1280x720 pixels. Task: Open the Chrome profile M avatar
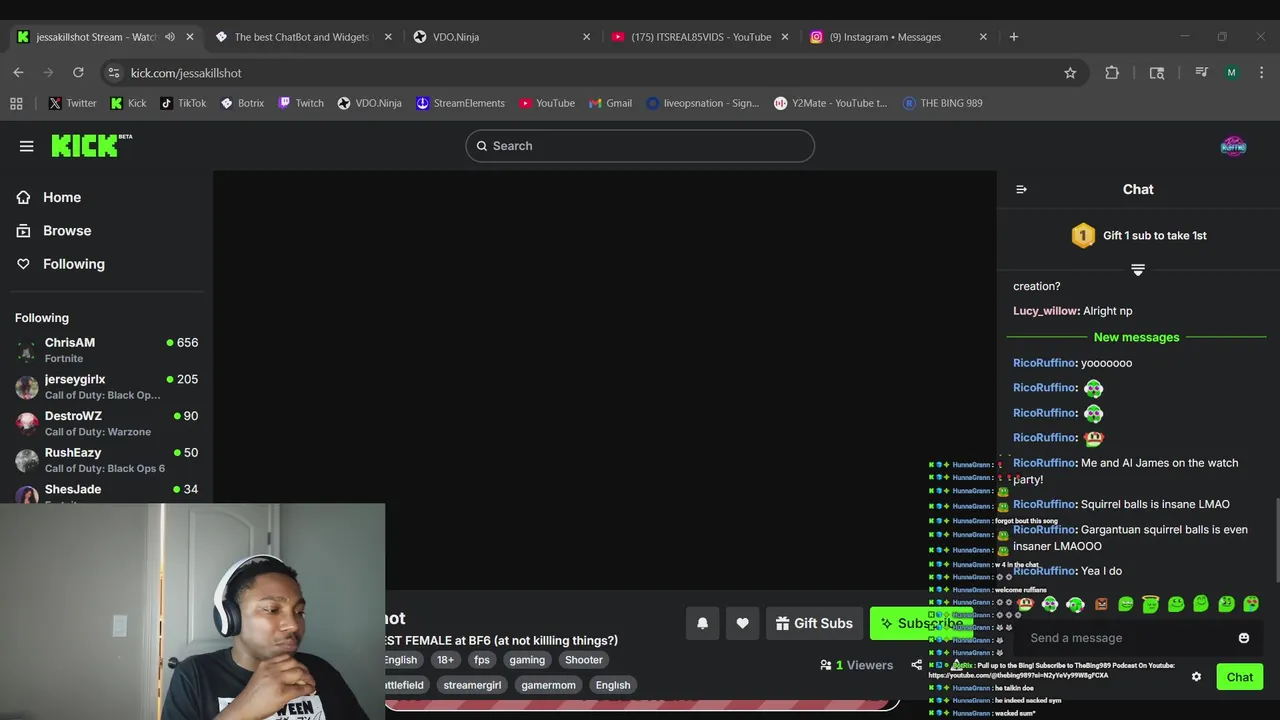(1231, 73)
